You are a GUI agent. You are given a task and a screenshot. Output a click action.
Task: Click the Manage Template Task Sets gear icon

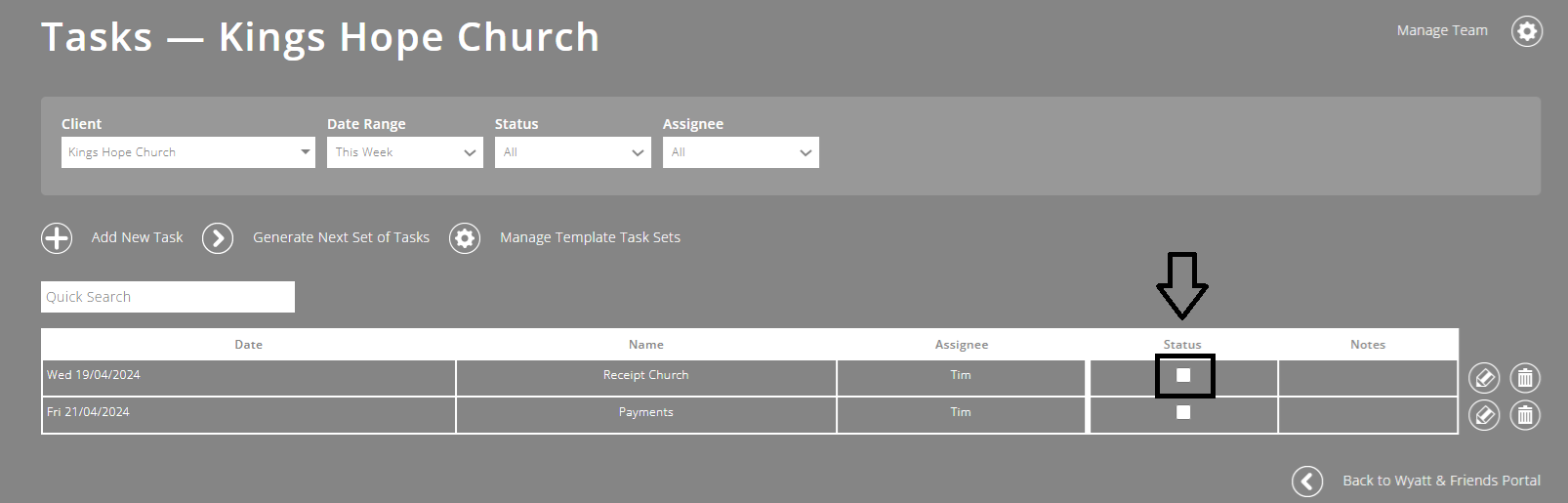click(465, 238)
